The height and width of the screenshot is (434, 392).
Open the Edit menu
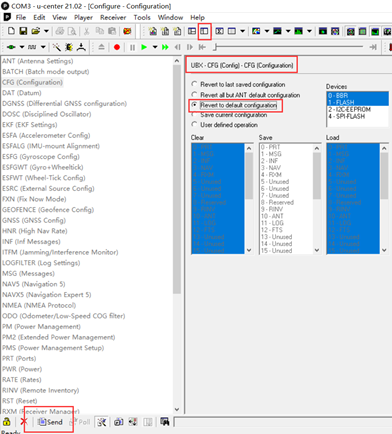pos(39,17)
